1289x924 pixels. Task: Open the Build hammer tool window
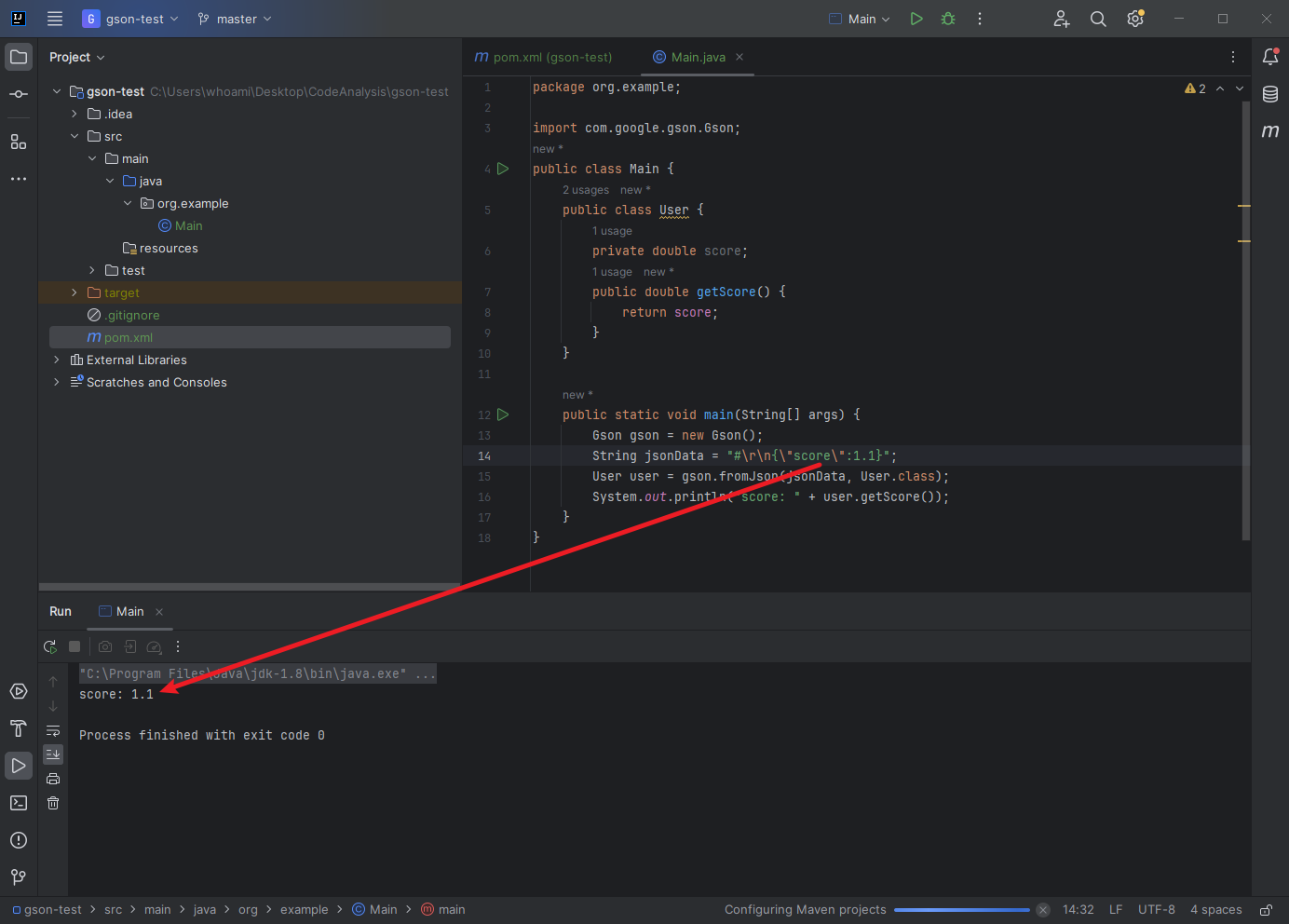point(19,728)
